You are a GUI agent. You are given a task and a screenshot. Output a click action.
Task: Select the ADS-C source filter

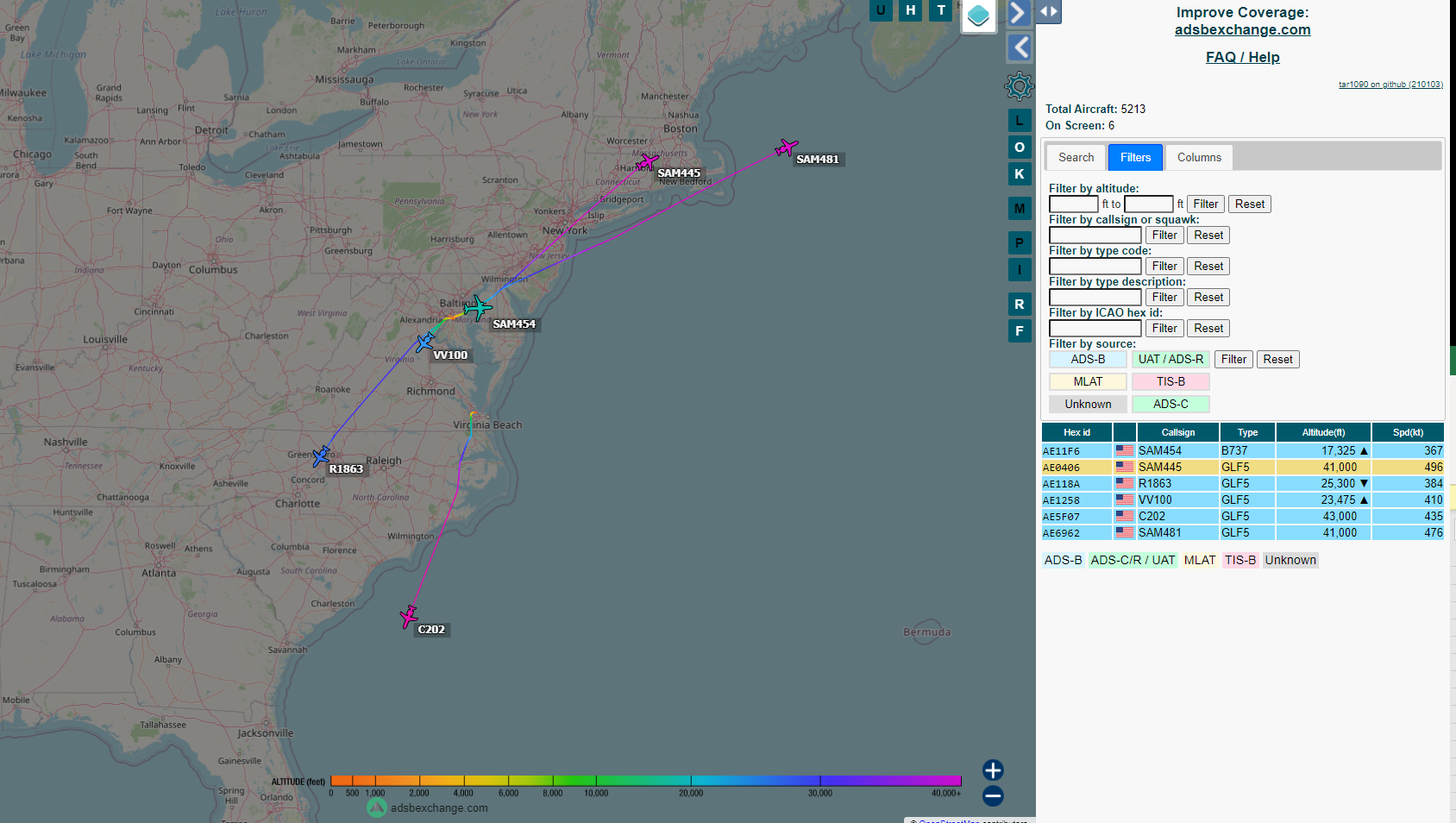coord(1170,405)
